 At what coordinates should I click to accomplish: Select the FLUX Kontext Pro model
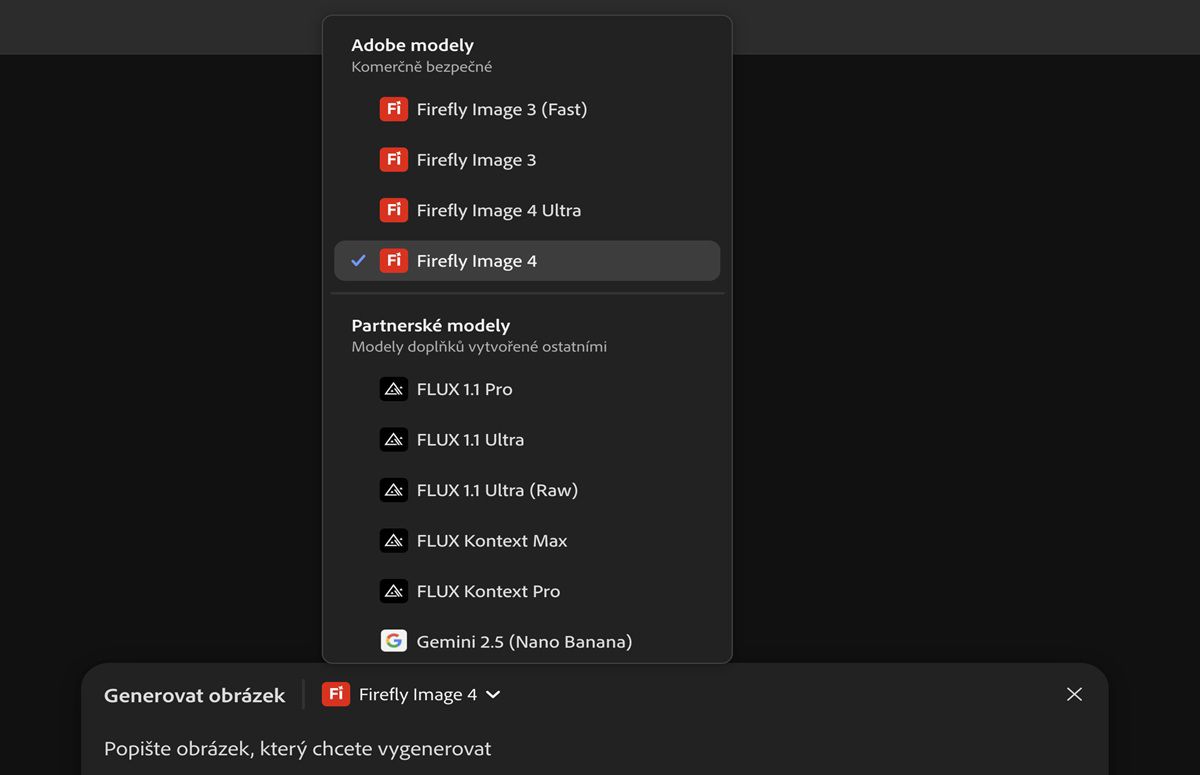tap(488, 591)
